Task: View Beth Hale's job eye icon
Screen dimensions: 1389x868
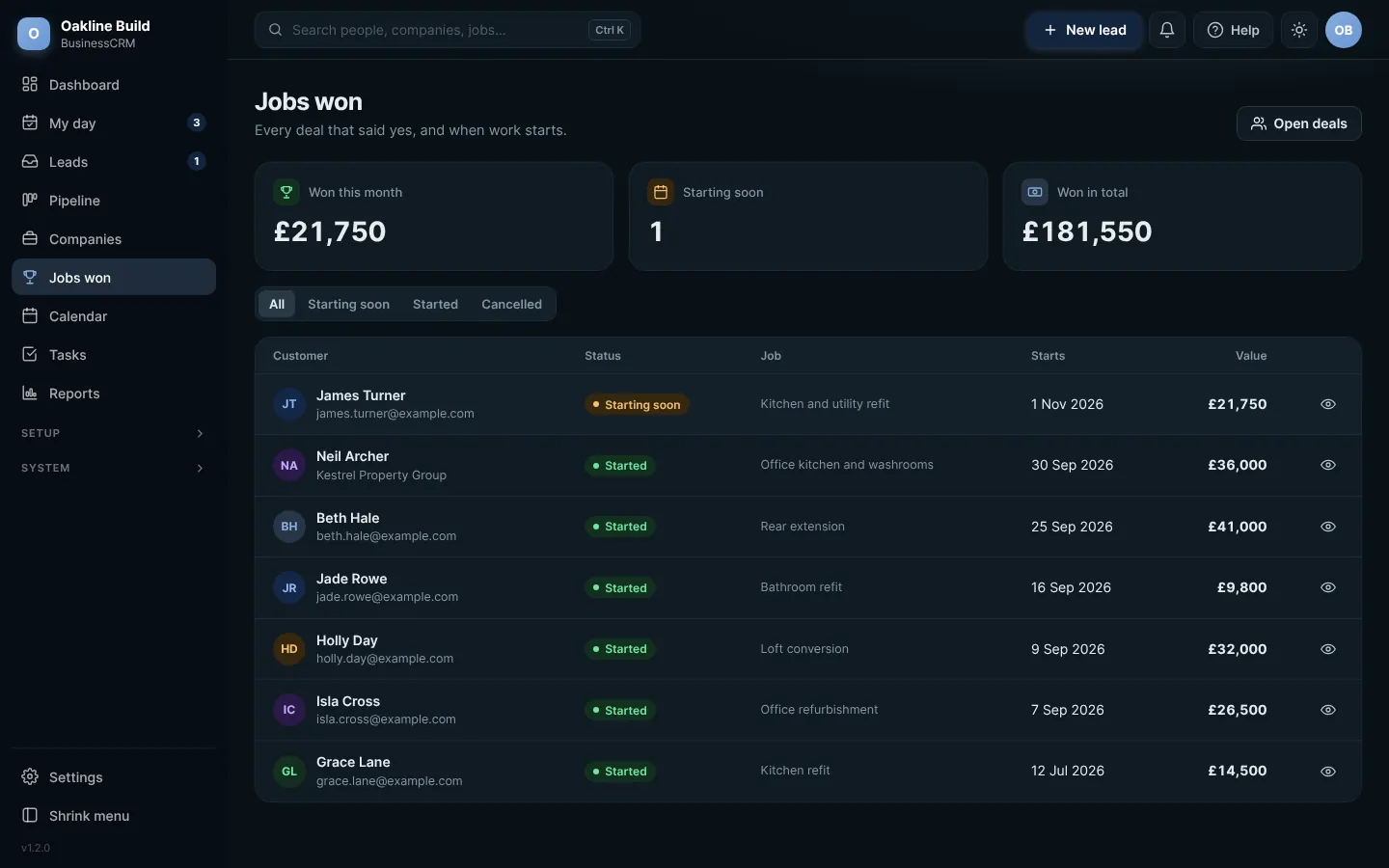Action: coord(1328,527)
